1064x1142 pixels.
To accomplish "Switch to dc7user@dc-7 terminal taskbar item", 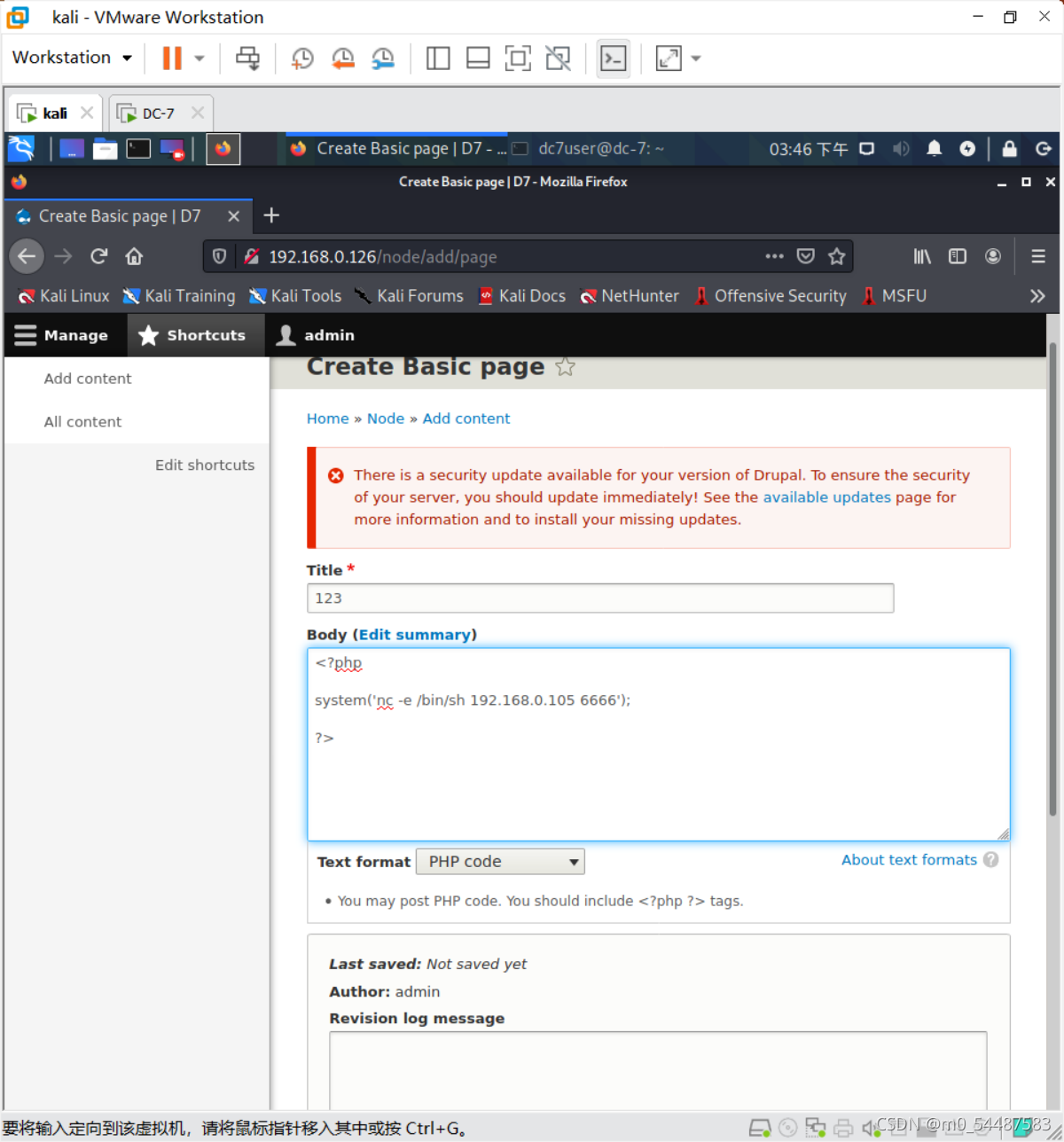I will [x=590, y=149].
